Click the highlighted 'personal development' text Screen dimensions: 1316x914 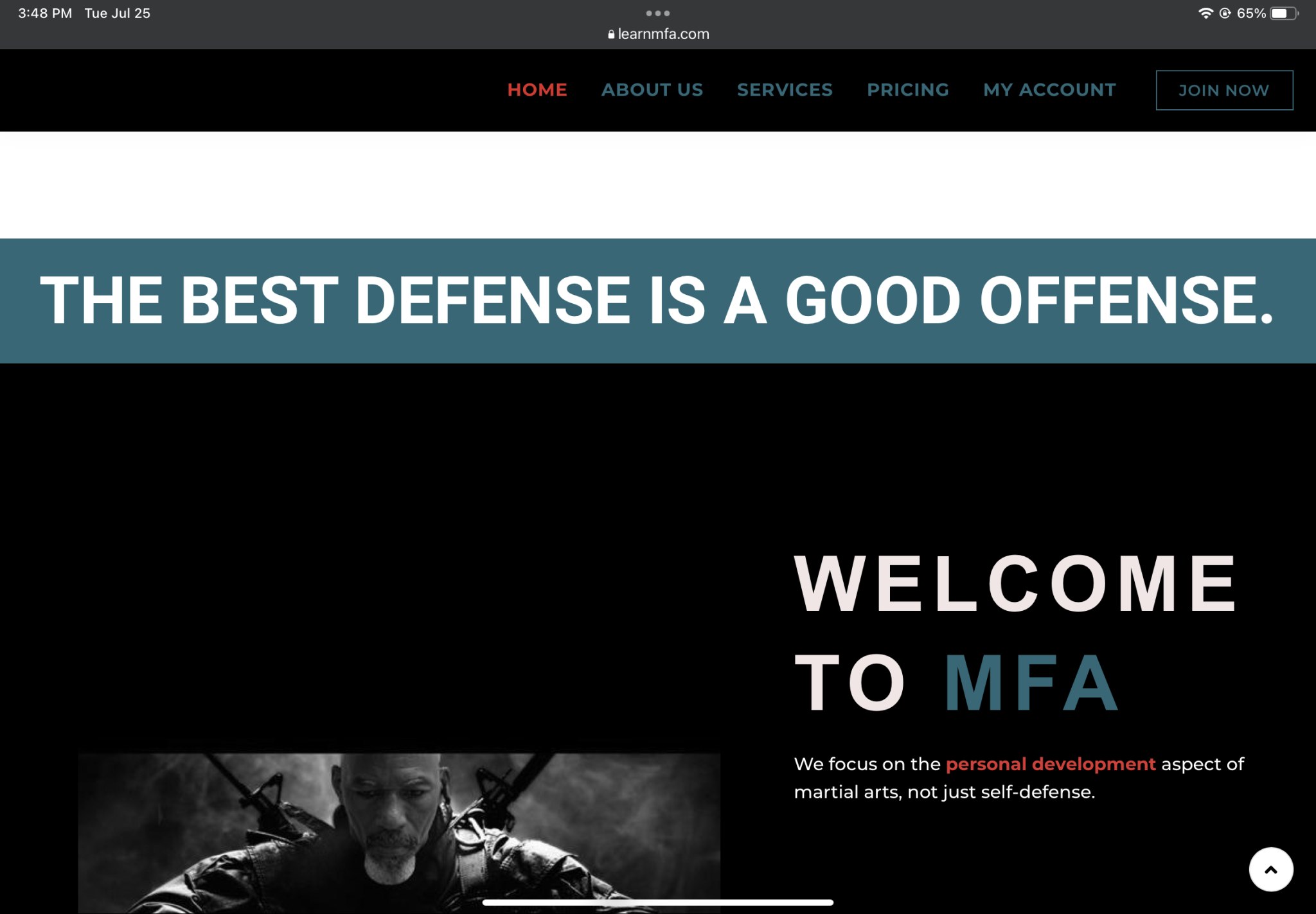click(1050, 764)
